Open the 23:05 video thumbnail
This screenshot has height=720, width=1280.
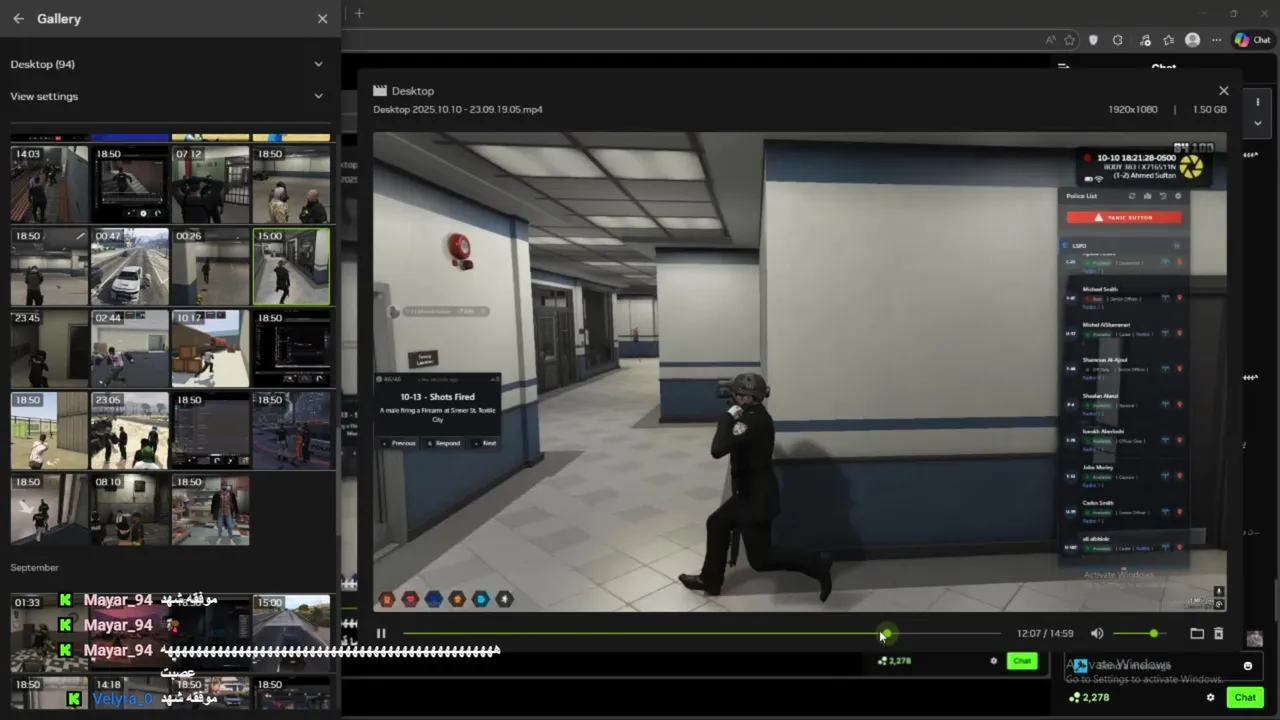(130, 430)
